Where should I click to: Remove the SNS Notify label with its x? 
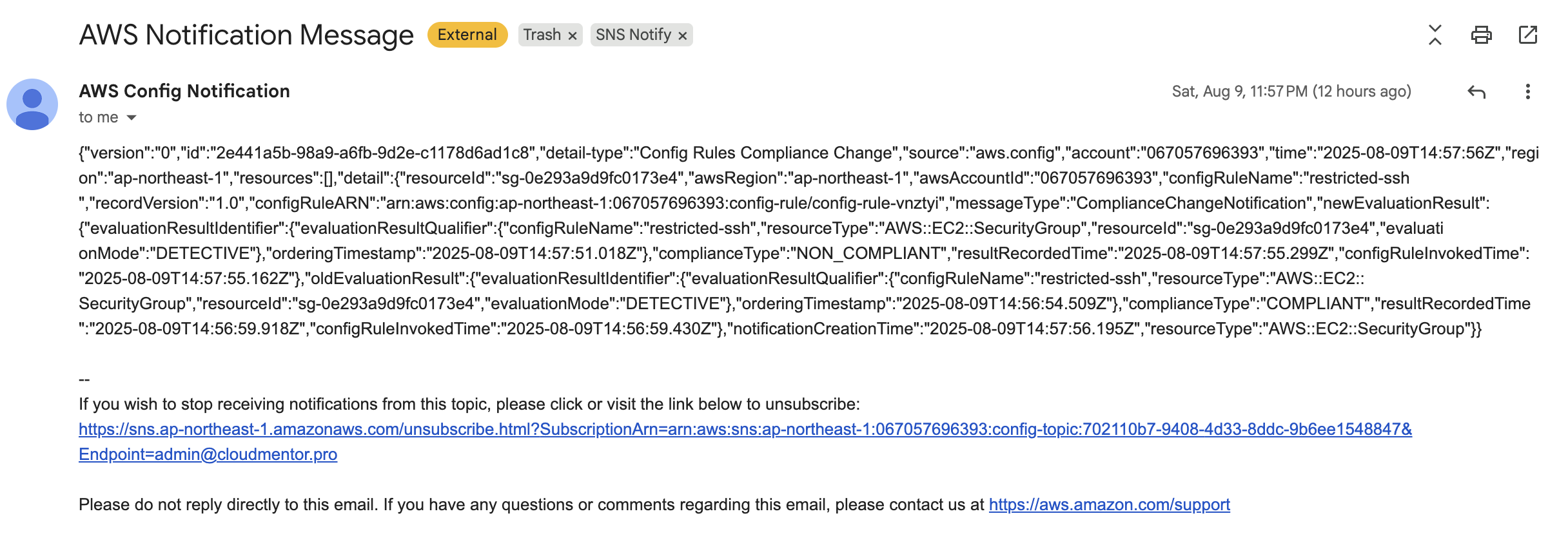(x=683, y=36)
